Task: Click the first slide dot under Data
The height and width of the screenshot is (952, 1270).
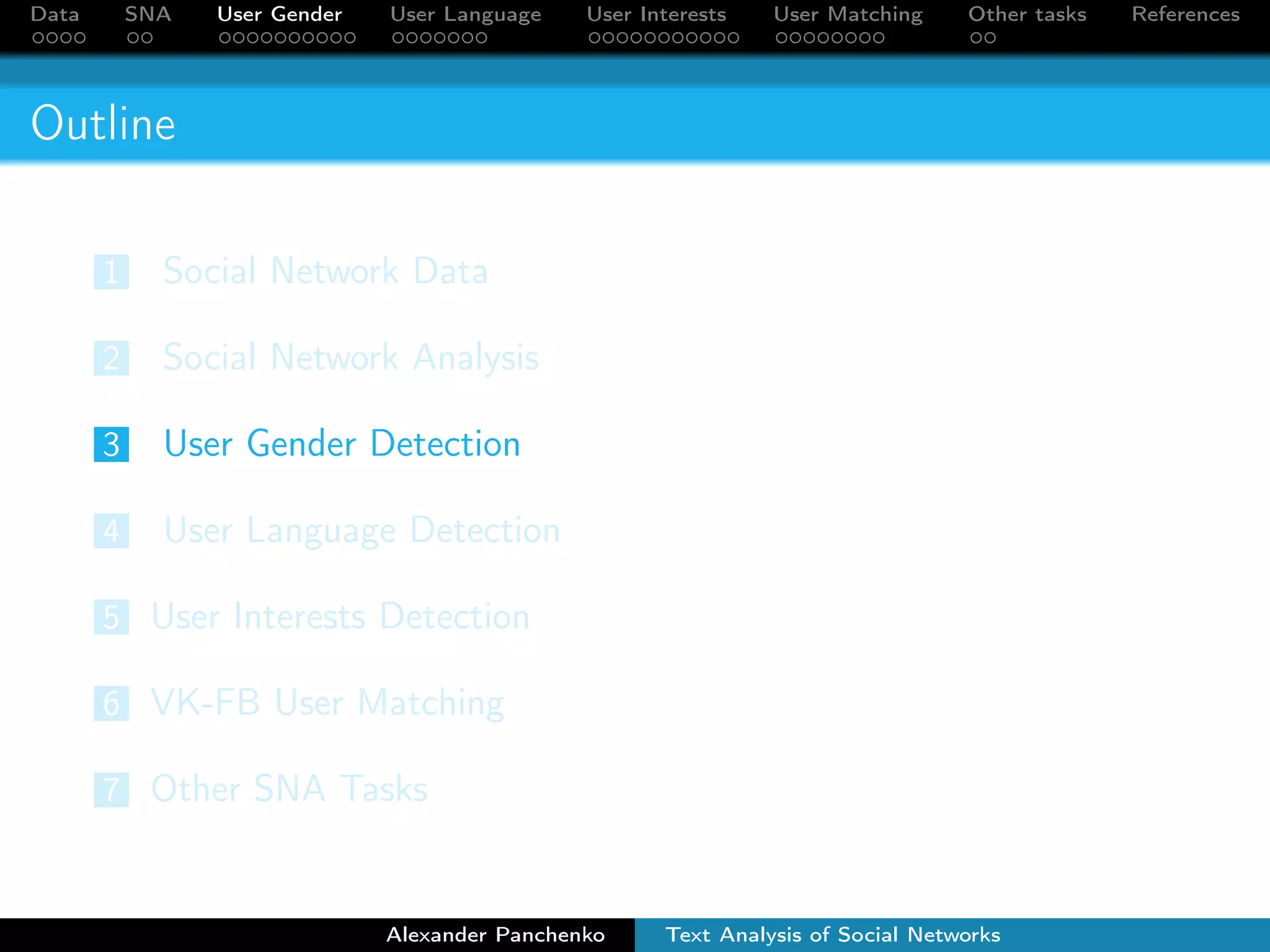Action: (x=38, y=38)
